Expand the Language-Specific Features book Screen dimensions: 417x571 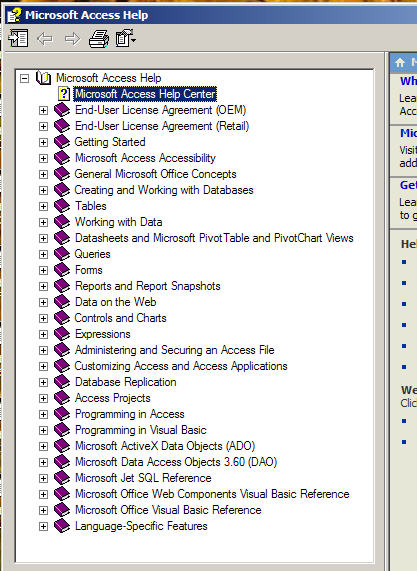click(43, 527)
